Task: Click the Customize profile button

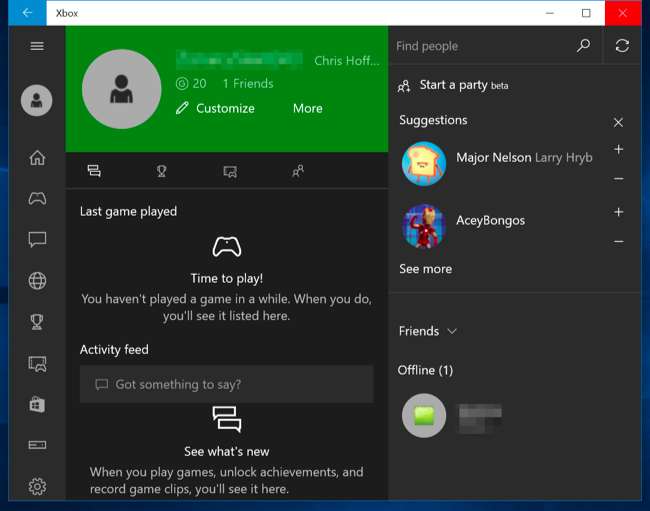Action: 215,108
